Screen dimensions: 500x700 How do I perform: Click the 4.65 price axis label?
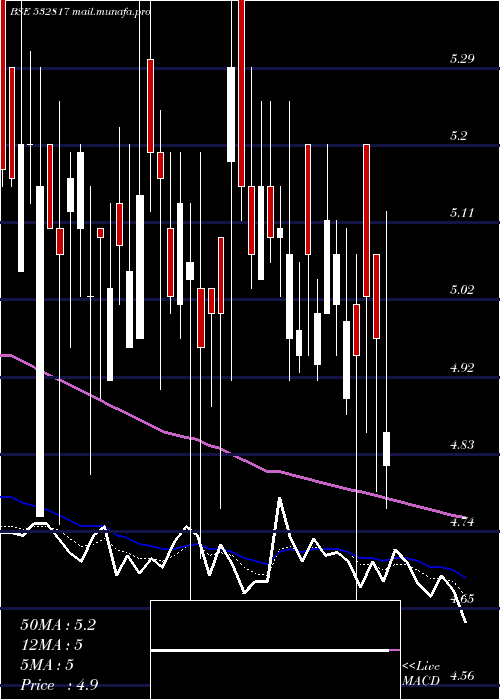(x=462, y=599)
